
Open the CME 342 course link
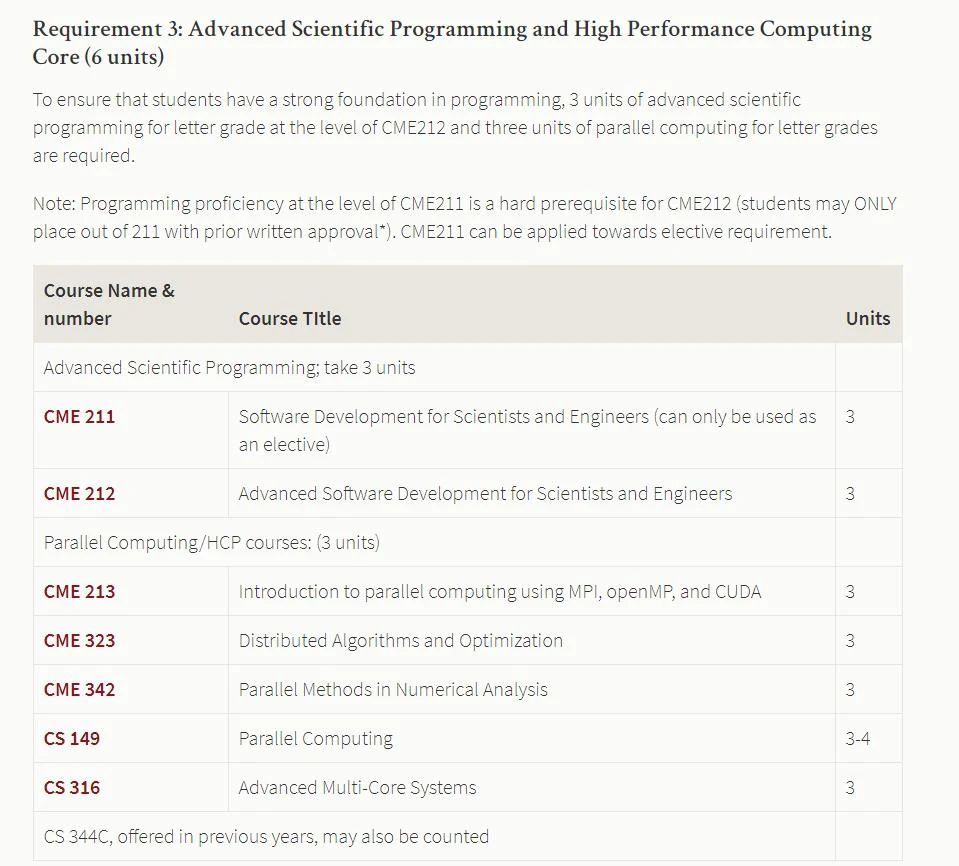tap(80, 689)
